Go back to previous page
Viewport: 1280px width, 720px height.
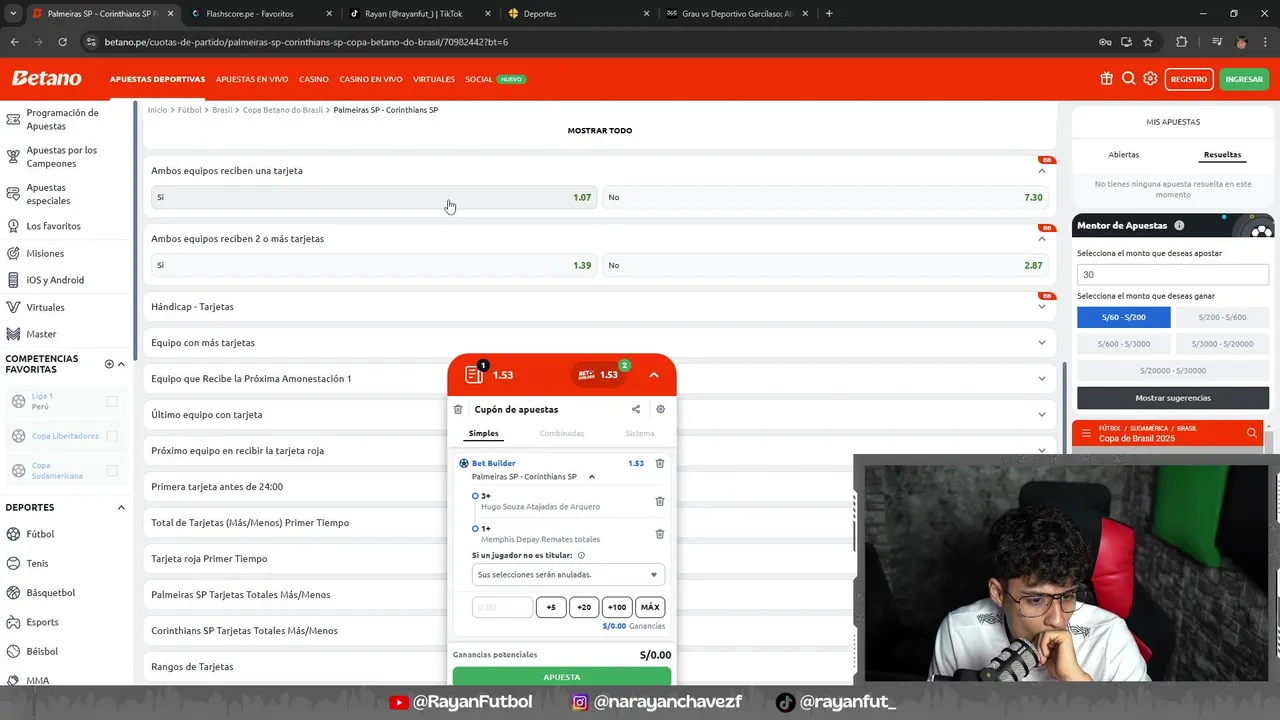14,42
